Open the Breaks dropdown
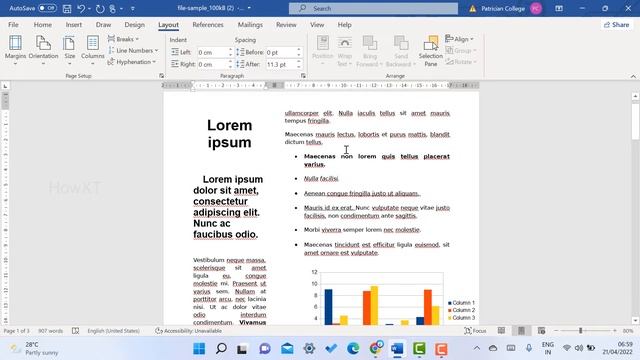 [x=123, y=39]
